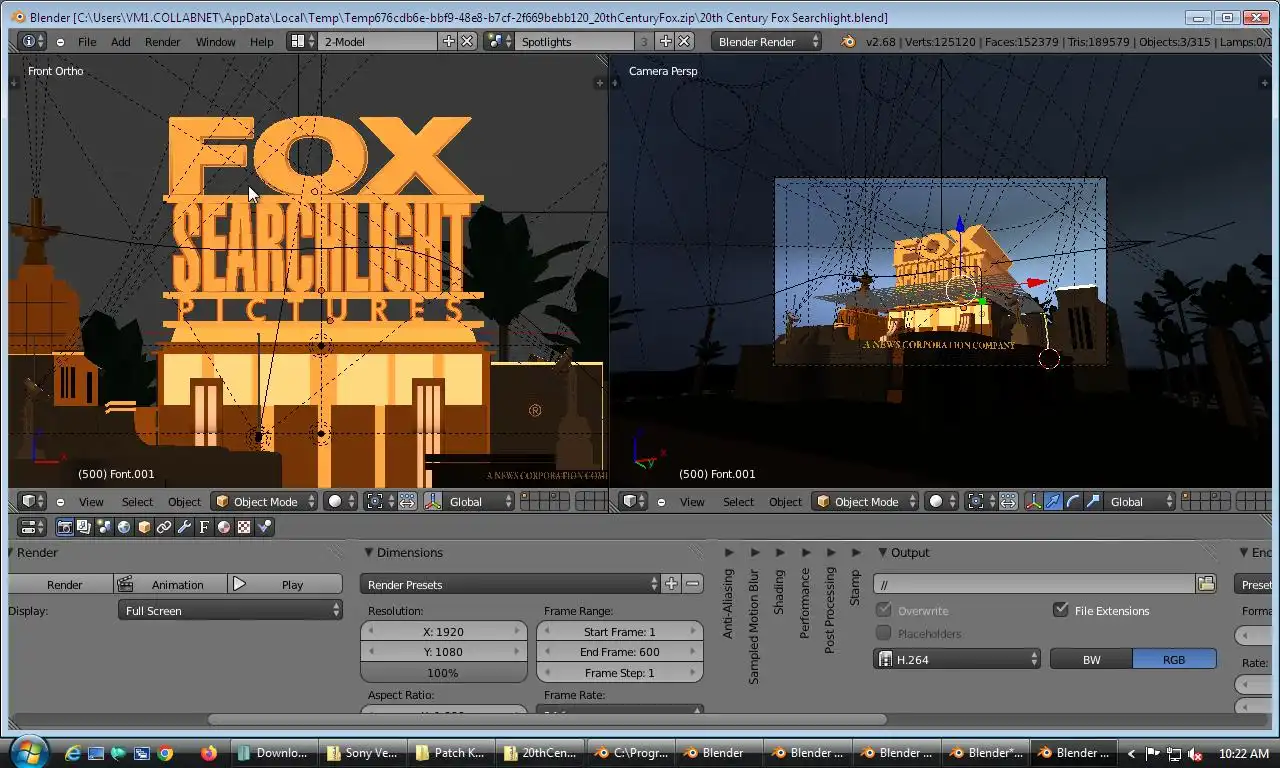The width and height of the screenshot is (1280, 768).
Task: Open the Full Screen display dropdown
Action: tap(230, 610)
